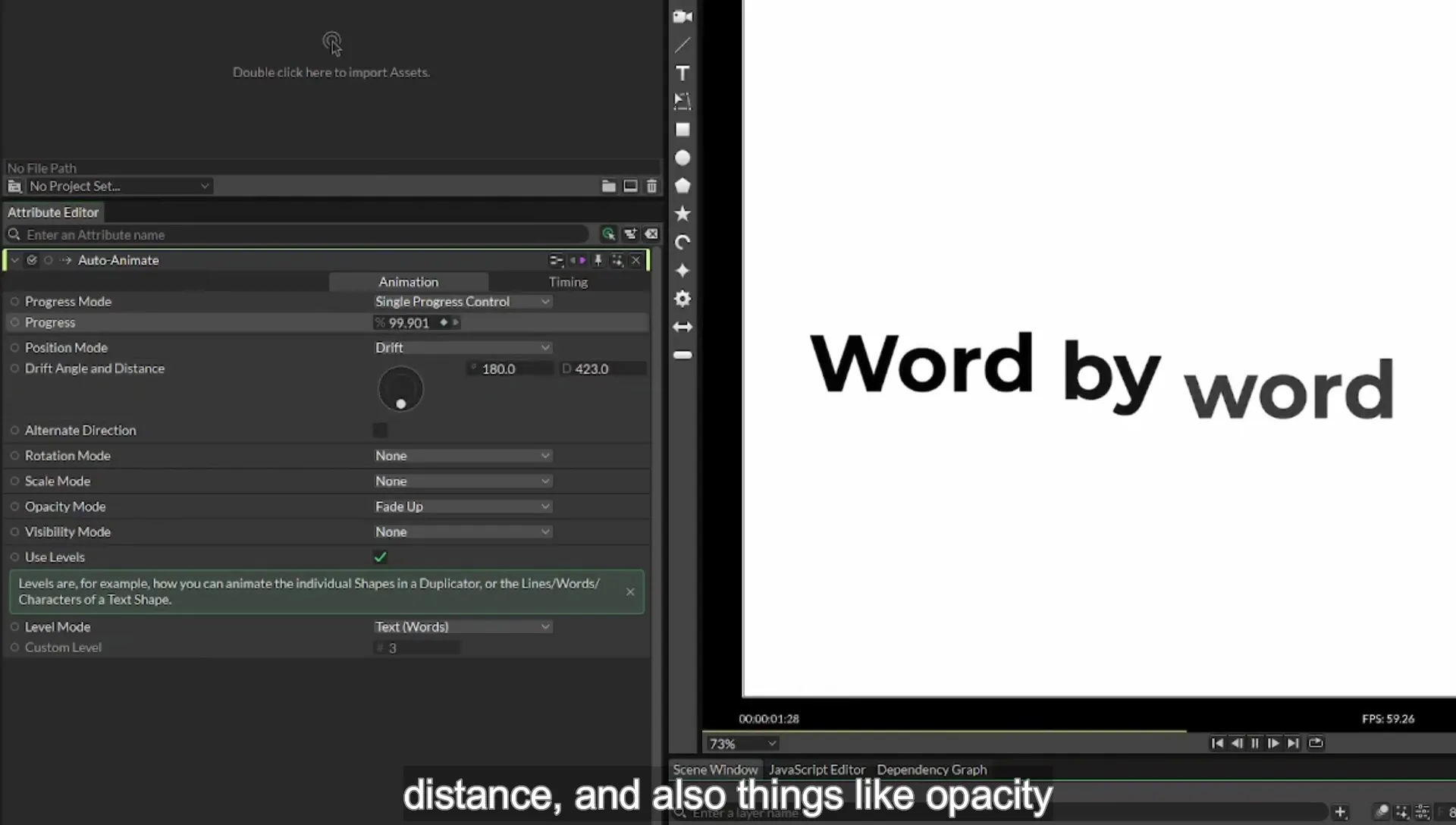1456x825 pixels.
Task: Click the Drift Angle dial control
Action: coord(400,389)
